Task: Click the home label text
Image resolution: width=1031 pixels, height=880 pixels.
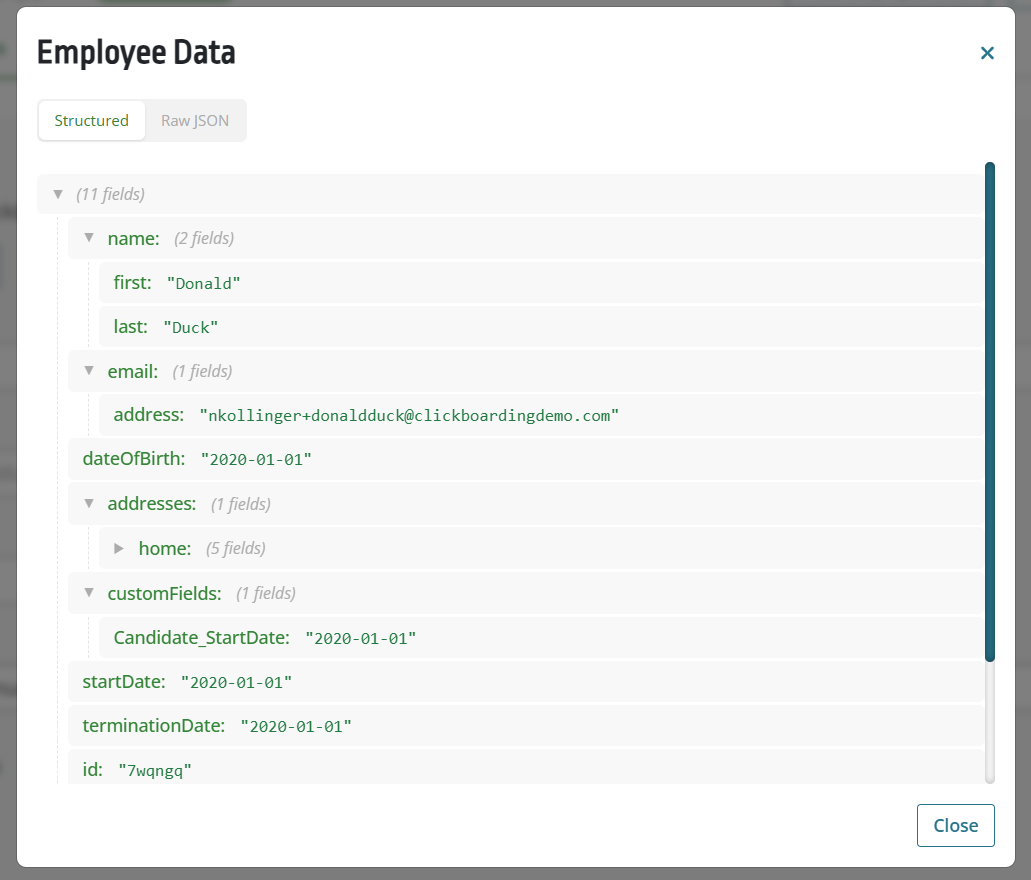Action: pyautogui.click(x=165, y=549)
